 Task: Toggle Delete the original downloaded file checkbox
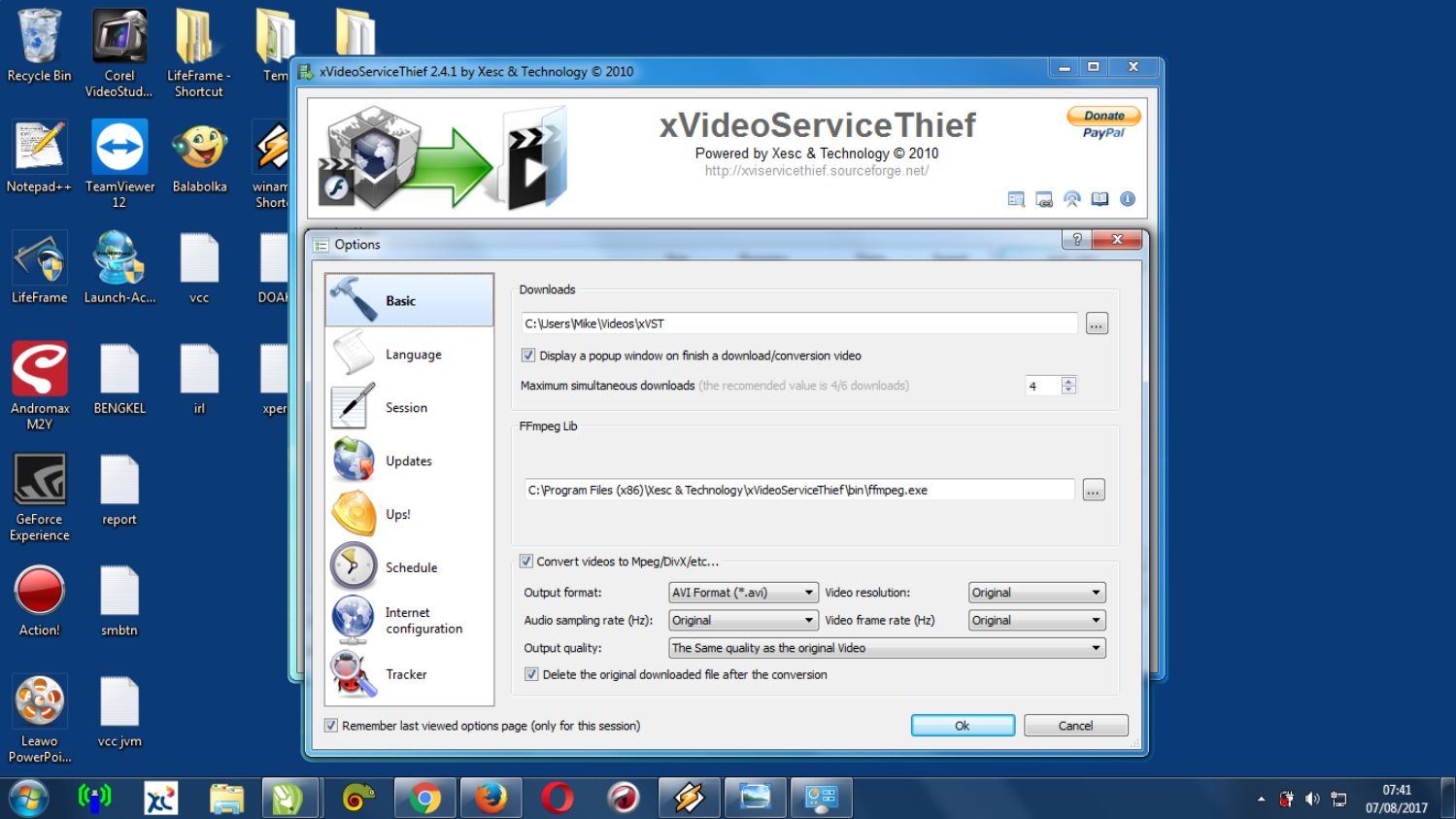coord(531,674)
